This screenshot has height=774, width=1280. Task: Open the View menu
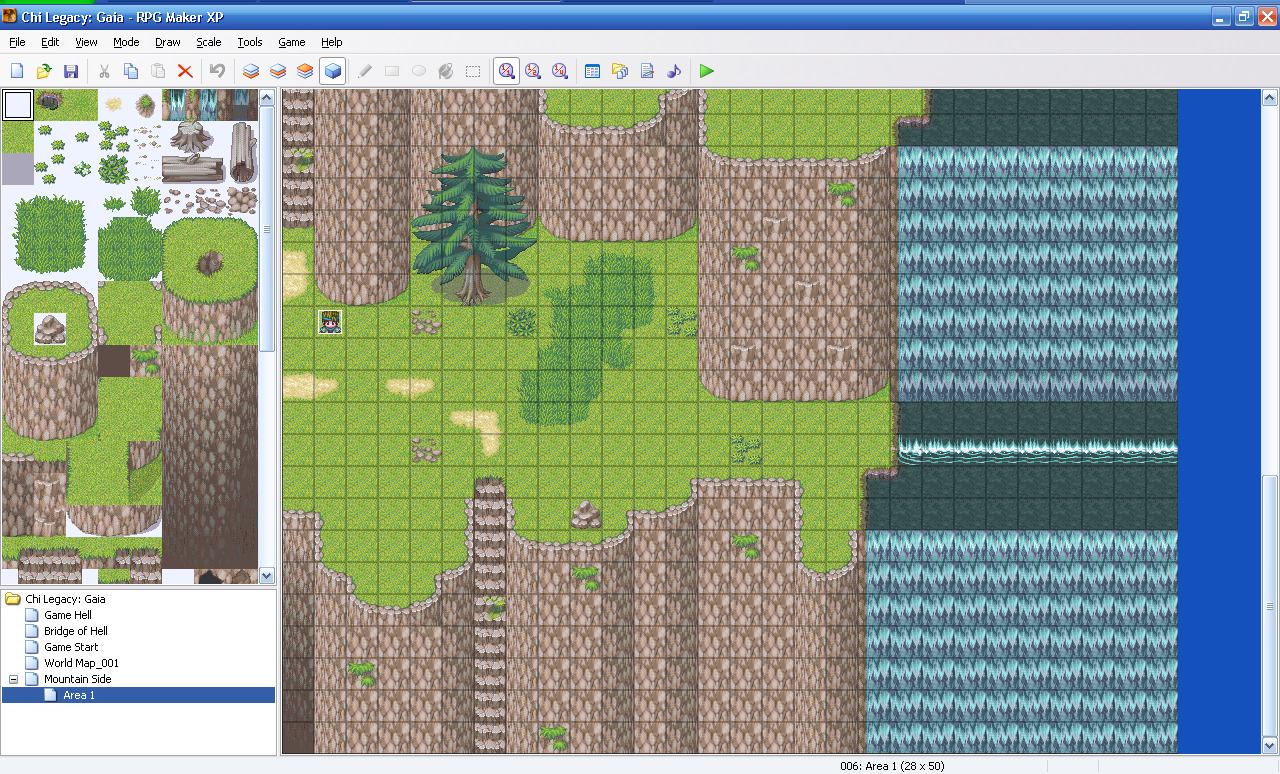[x=86, y=42]
